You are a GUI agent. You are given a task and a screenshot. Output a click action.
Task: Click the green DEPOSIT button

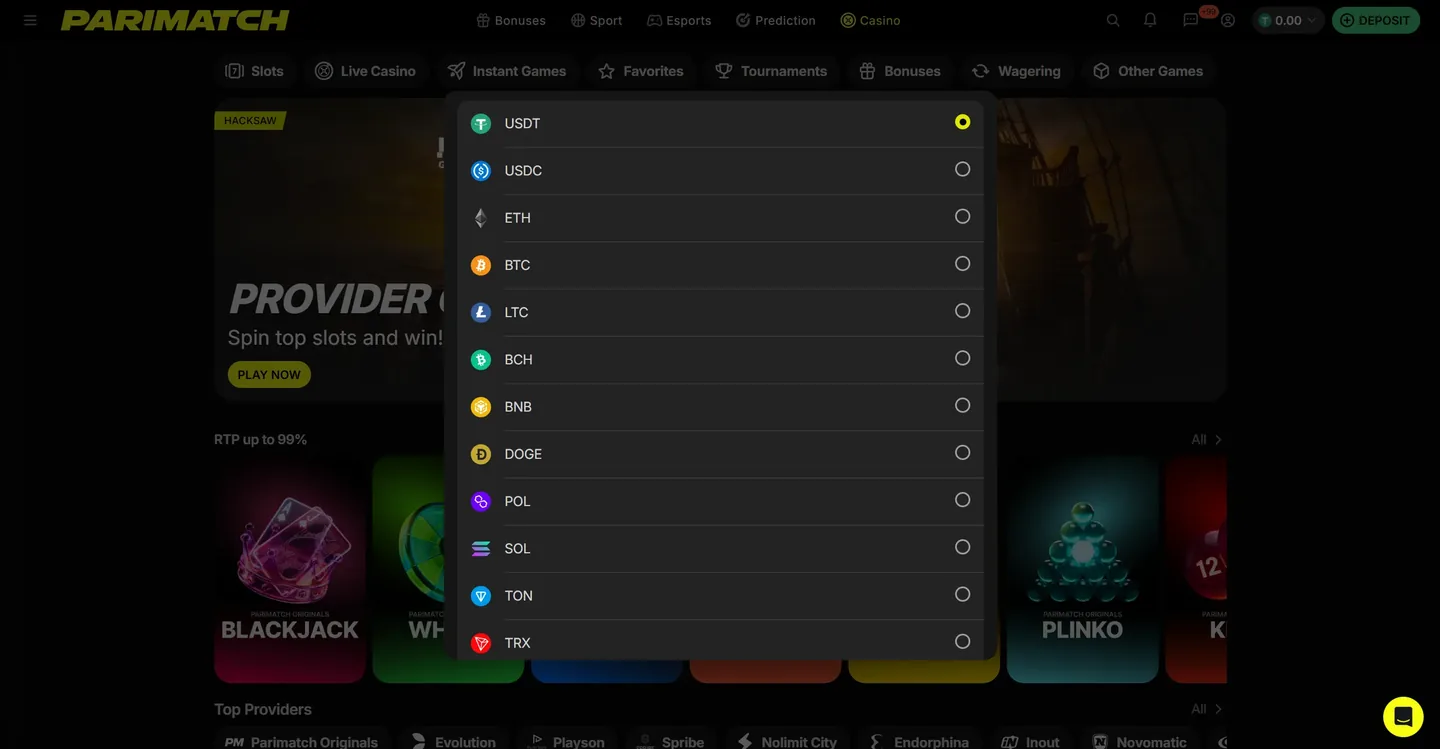point(1376,20)
